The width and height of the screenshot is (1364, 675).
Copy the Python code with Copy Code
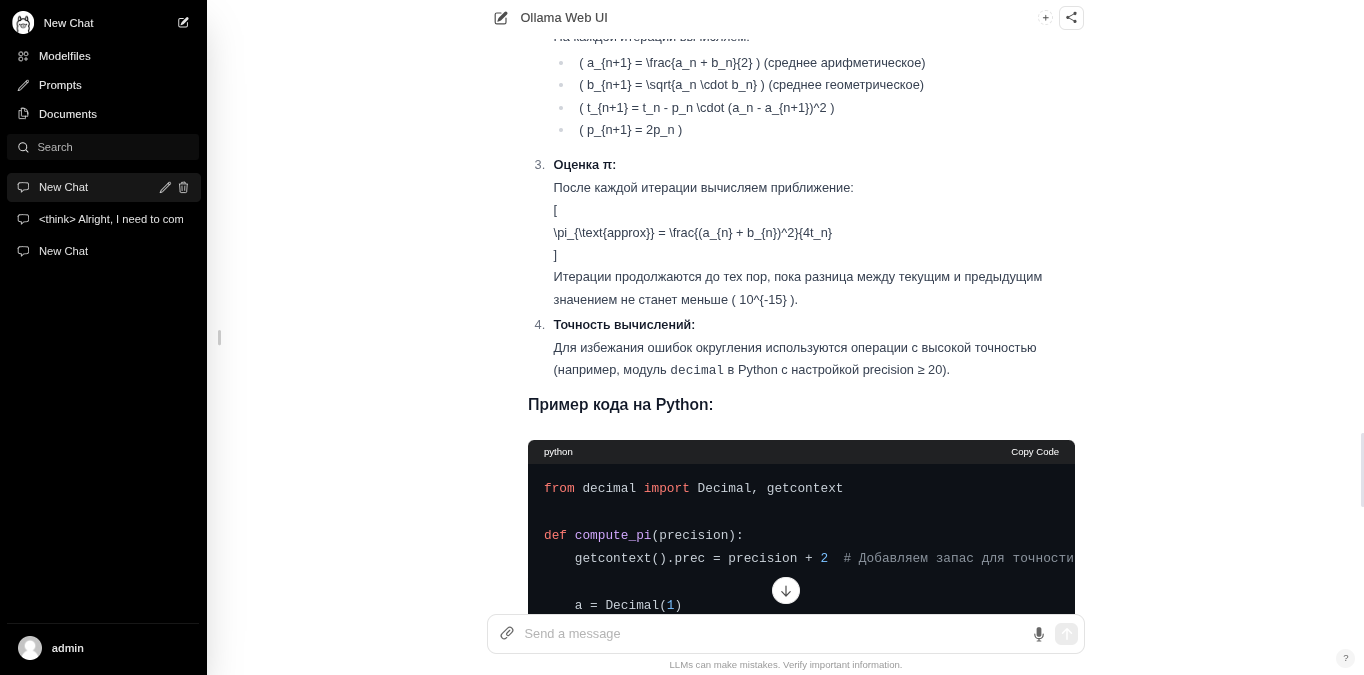1034,452
